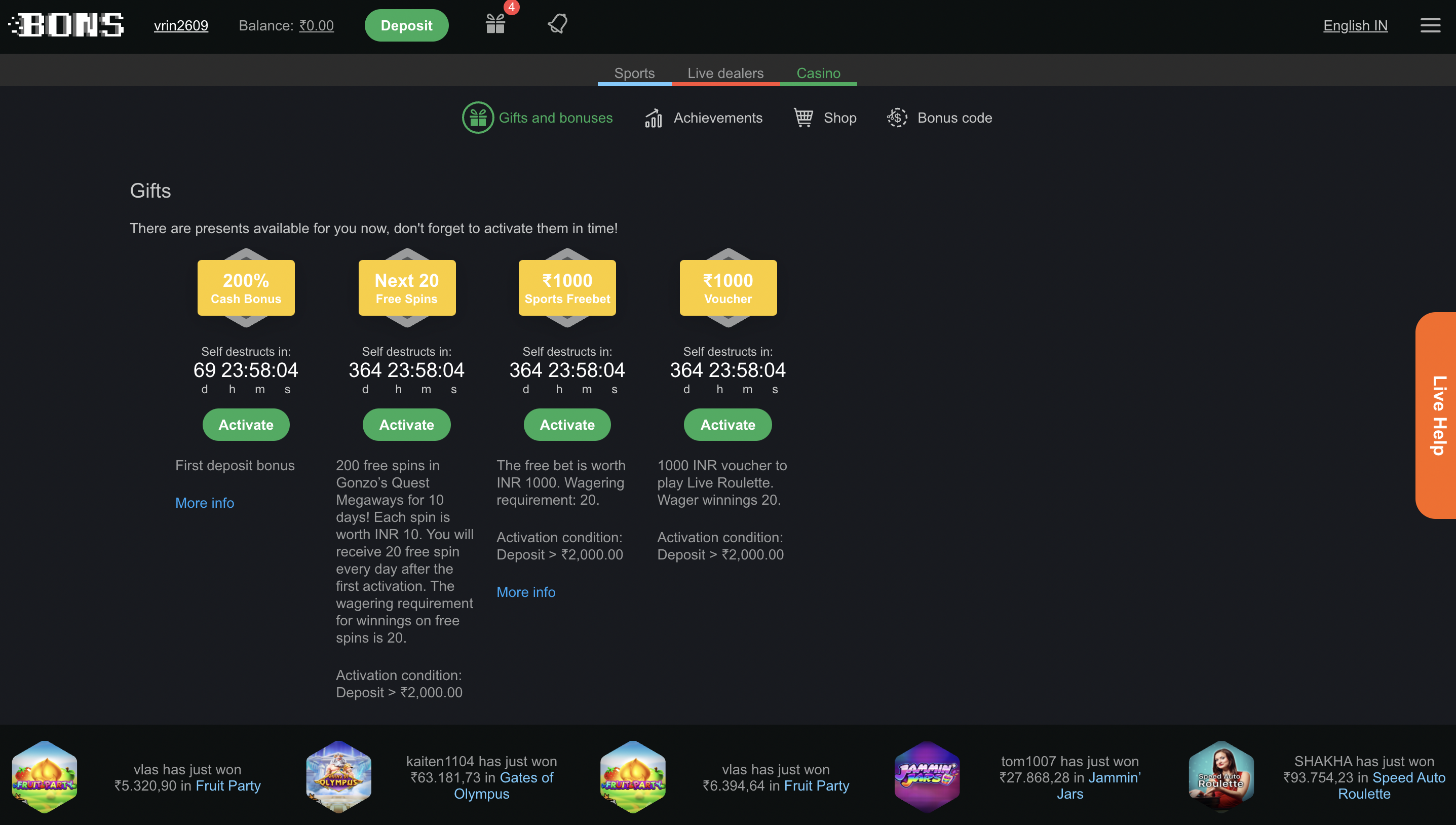The height and width of the screenshot is (825, 1456).
Task: Select the Gifts and bonuses gift icon
Action: coord(478,118)
